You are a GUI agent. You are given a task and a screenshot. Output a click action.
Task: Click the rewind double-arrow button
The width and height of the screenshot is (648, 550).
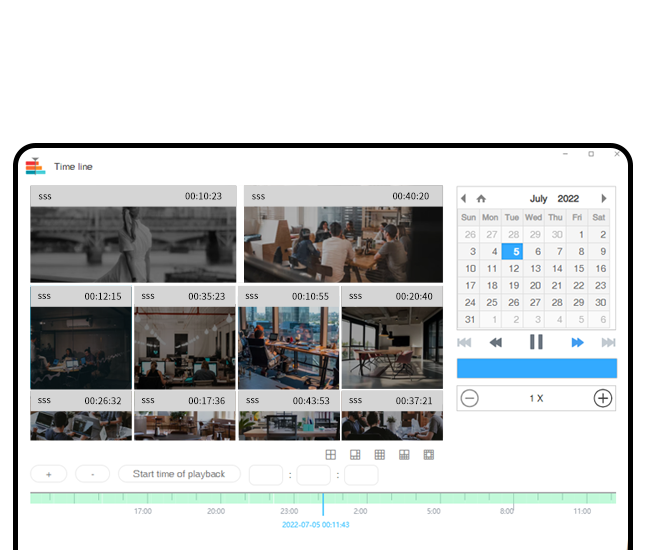pyautogui.click(x=495, y=342)
